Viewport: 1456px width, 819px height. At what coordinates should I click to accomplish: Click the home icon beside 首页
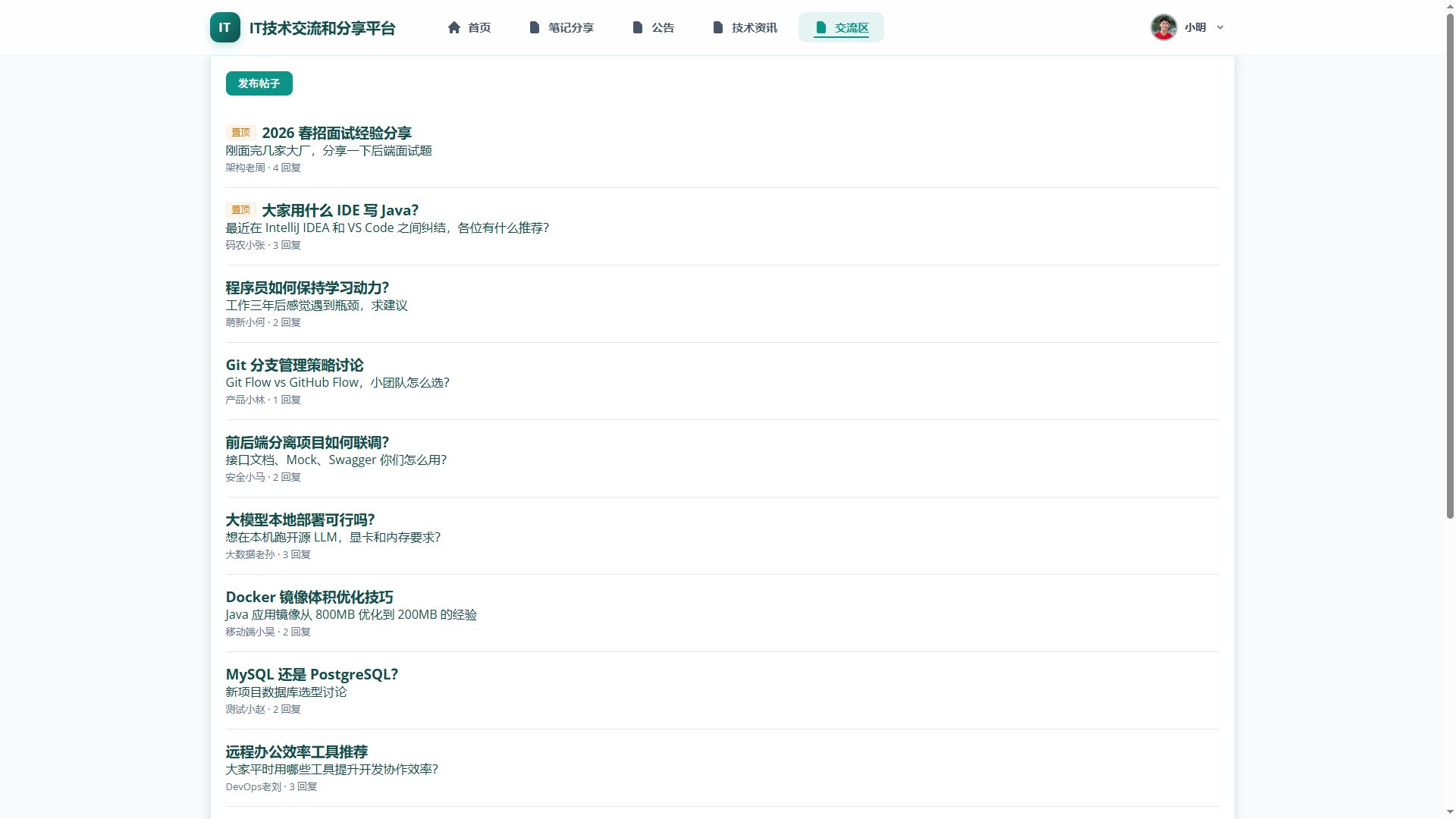click(x=454, y=27)
